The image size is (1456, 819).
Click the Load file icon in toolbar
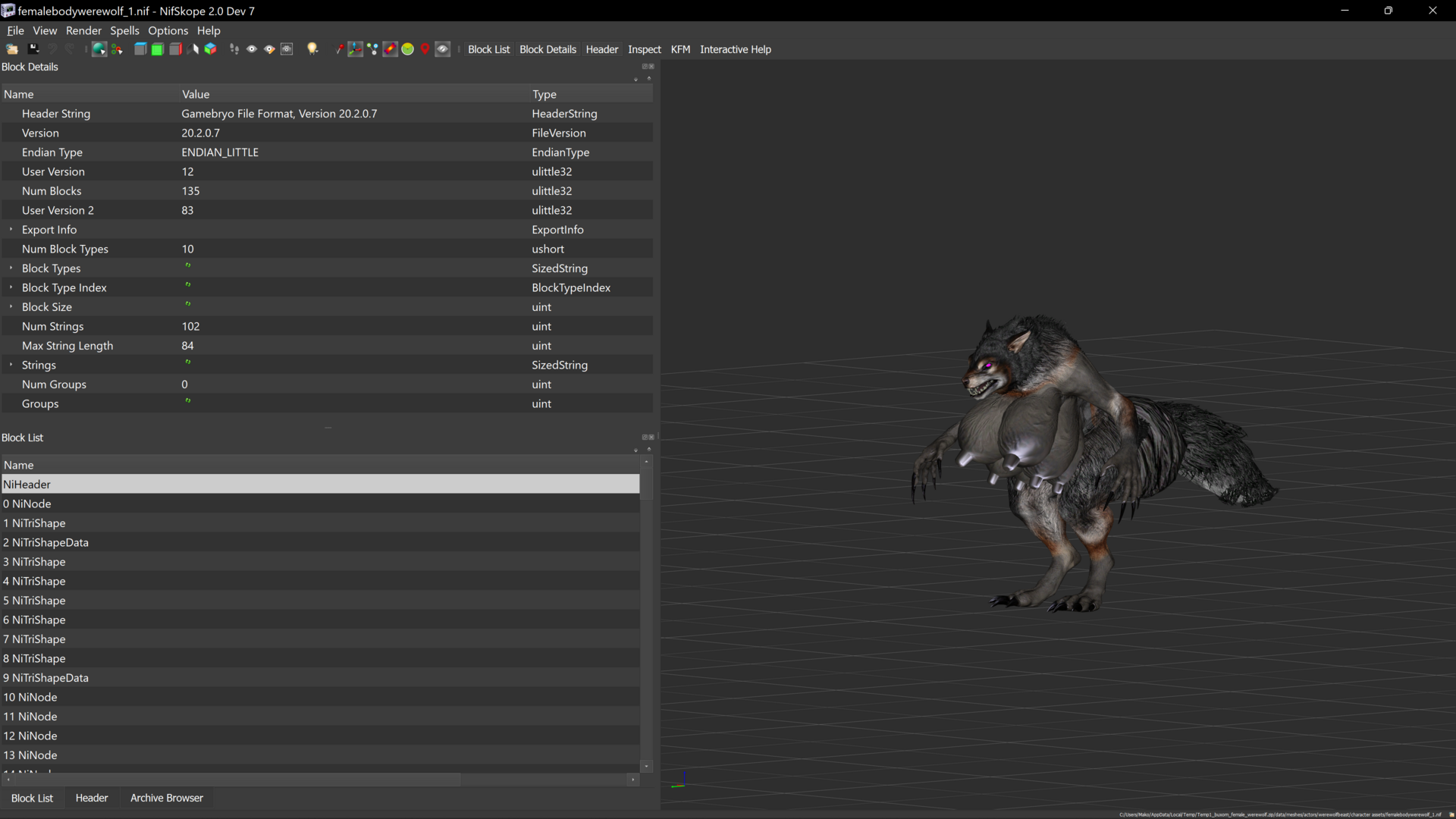(12, 49)
